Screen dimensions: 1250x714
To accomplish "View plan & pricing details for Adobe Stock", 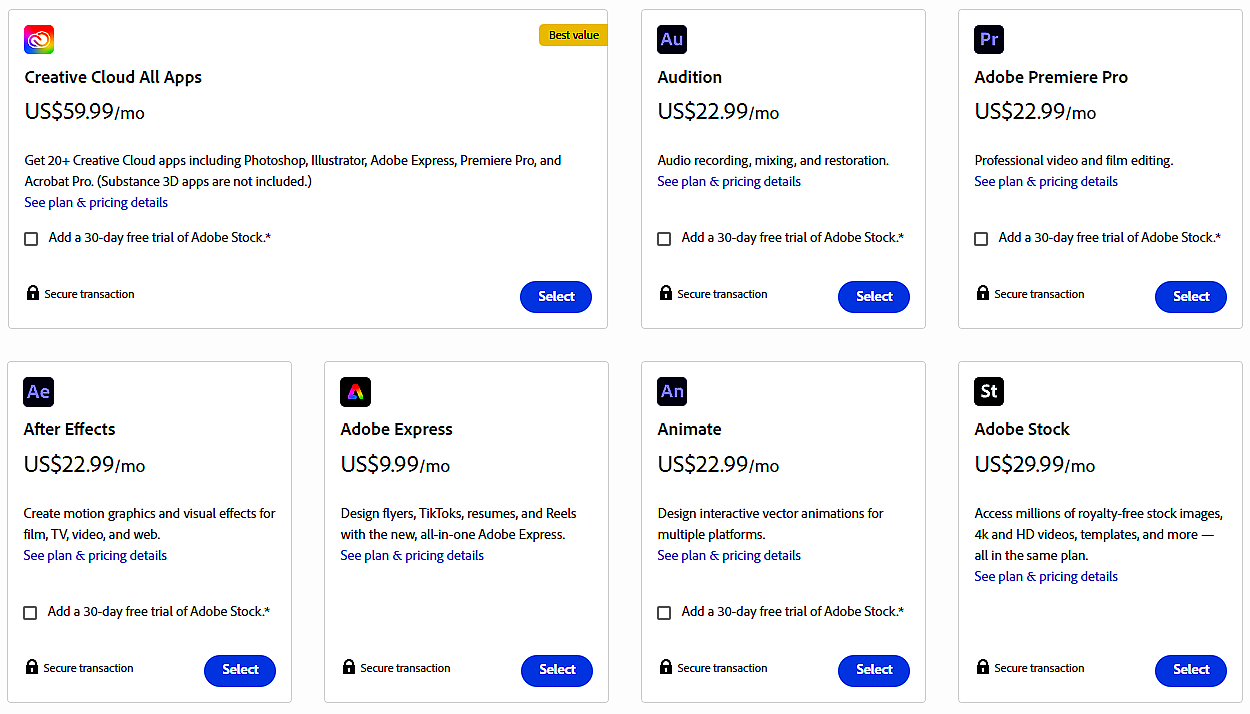I will [1045, 577].
